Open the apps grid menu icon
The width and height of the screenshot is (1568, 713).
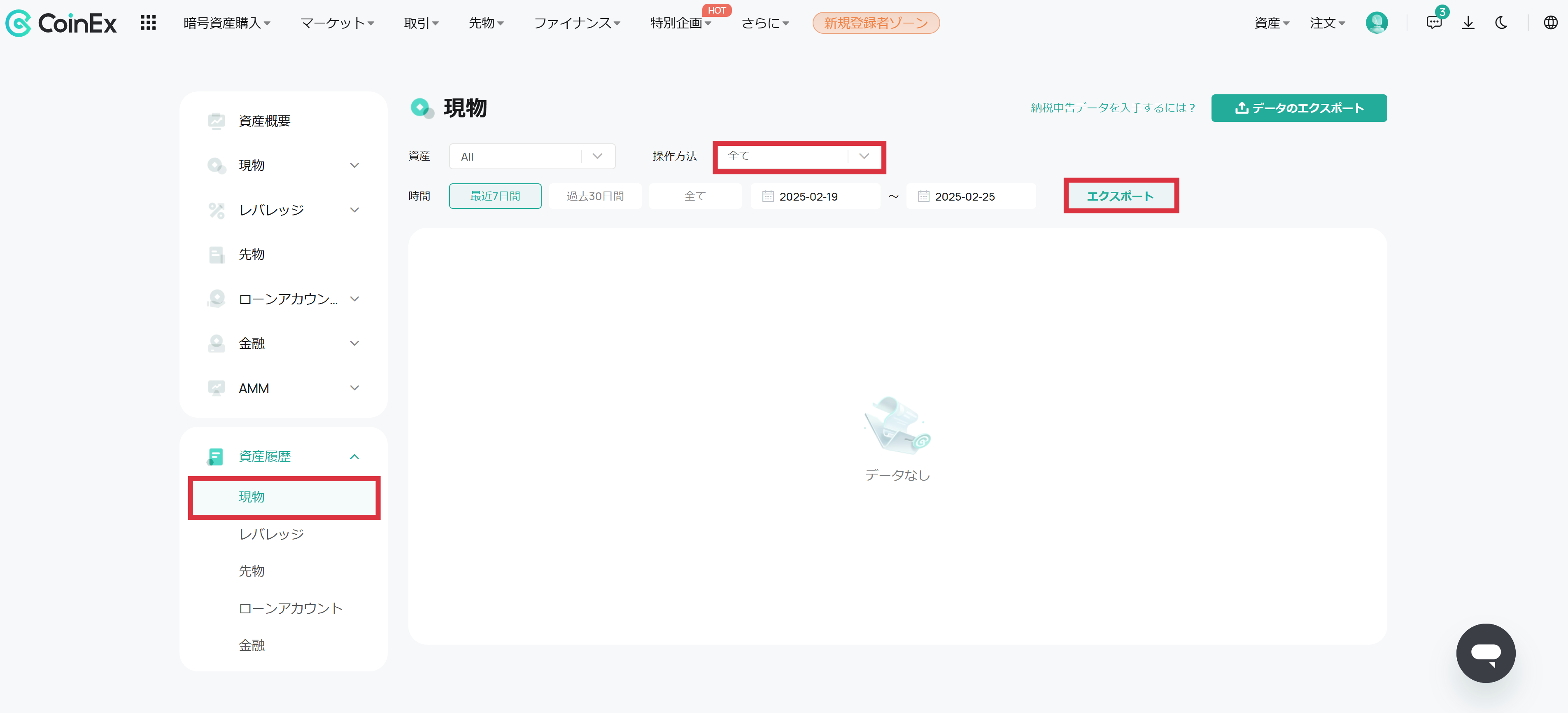click(x=148, y=23)
